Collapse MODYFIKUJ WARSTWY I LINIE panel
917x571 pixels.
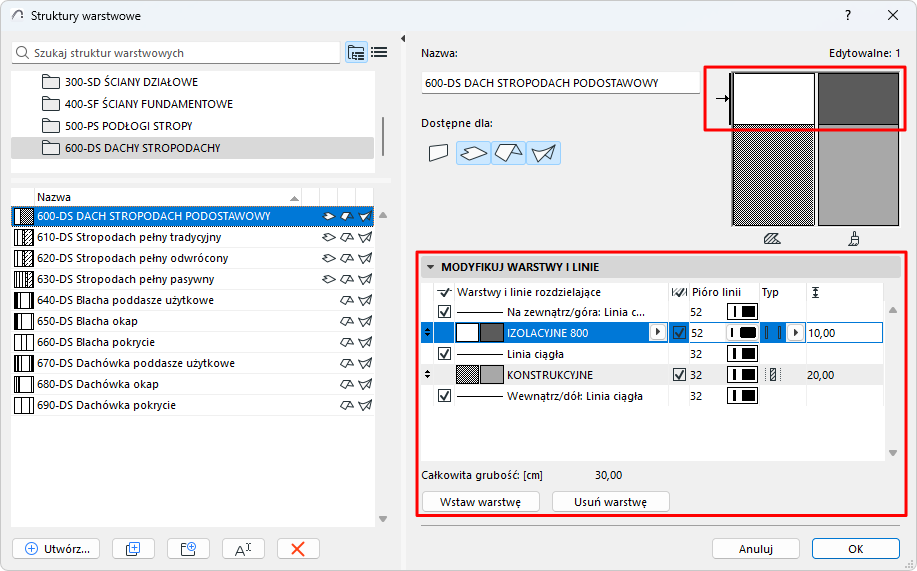click(x=430, y=267)
